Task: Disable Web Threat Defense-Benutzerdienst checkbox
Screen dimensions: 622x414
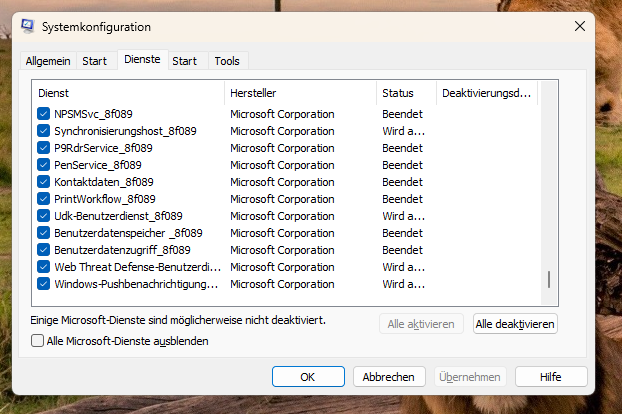Action: click(44, 267)
